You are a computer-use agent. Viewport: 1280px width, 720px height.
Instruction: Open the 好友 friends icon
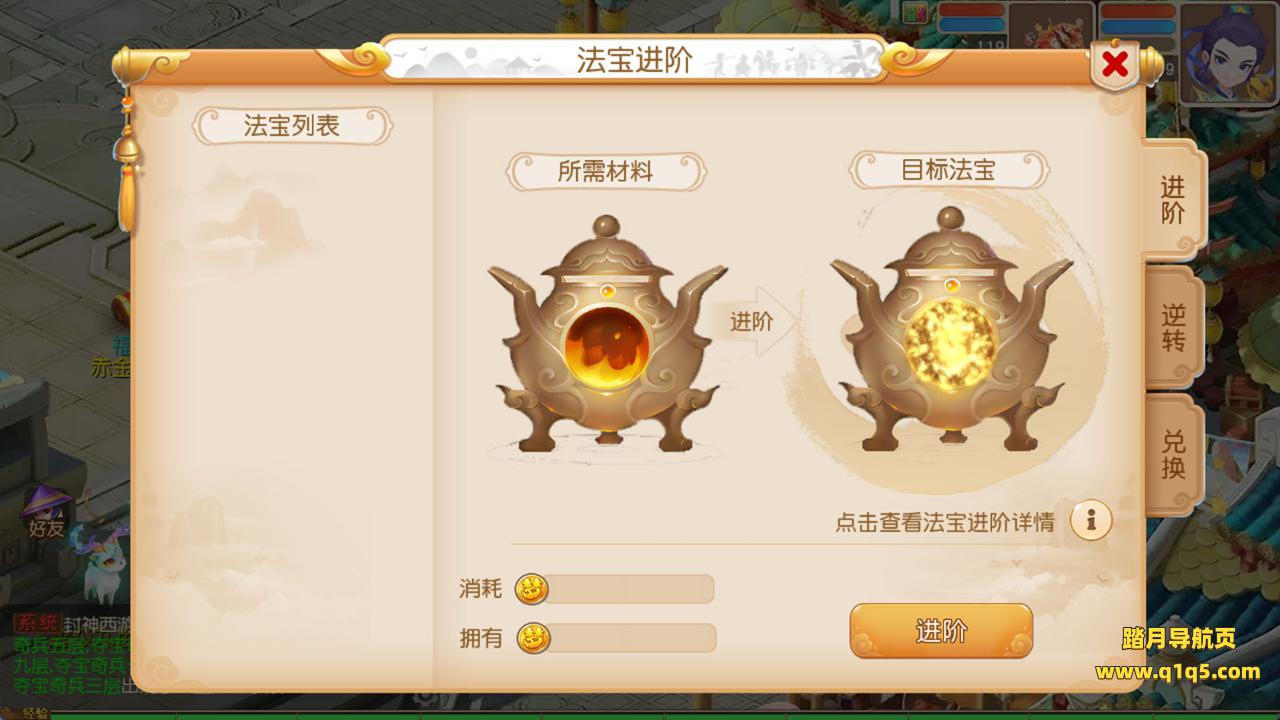tap(46, 514)
